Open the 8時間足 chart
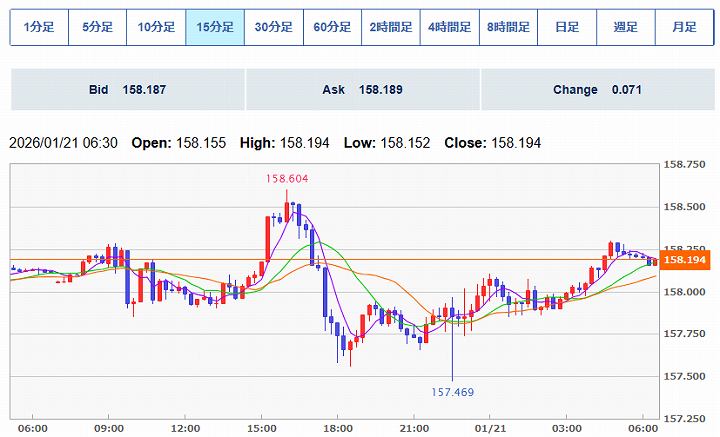 pyautogui.click(x=508, y=27)
